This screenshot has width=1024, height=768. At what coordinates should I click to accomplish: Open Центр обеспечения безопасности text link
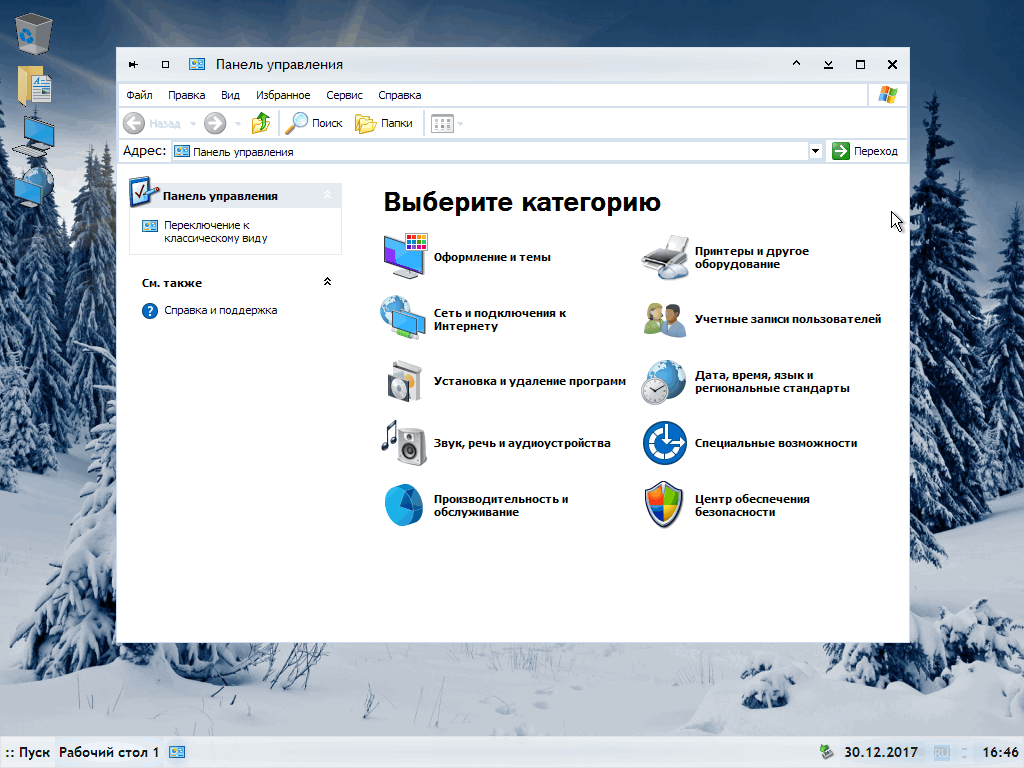click(x=752, y=505)
